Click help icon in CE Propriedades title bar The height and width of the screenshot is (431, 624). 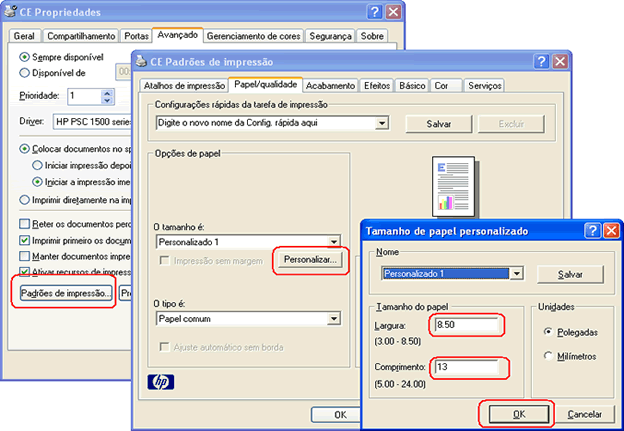tap(375, 12)
